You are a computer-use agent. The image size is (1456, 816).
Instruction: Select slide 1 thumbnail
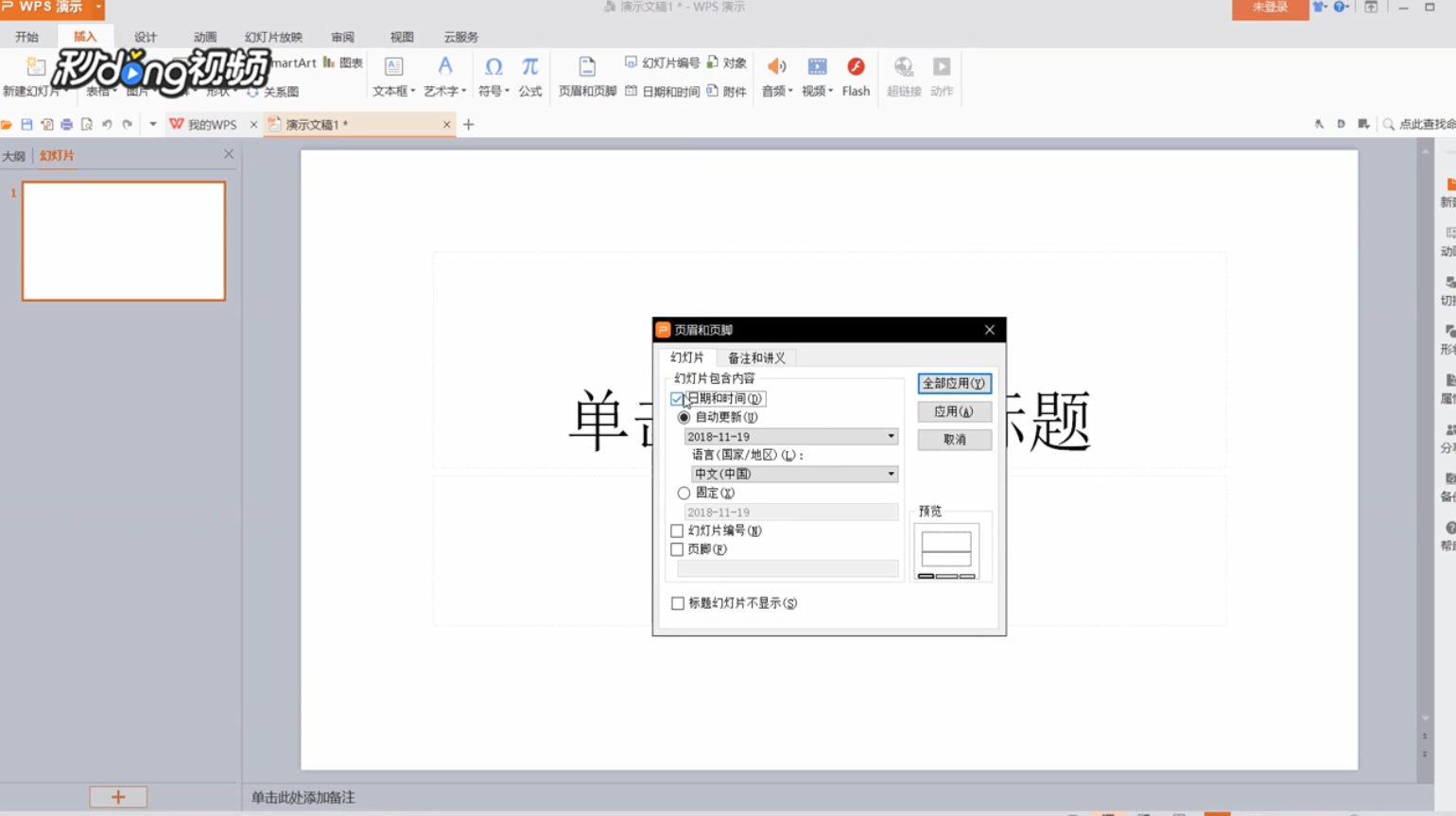[x=124, y=241]
